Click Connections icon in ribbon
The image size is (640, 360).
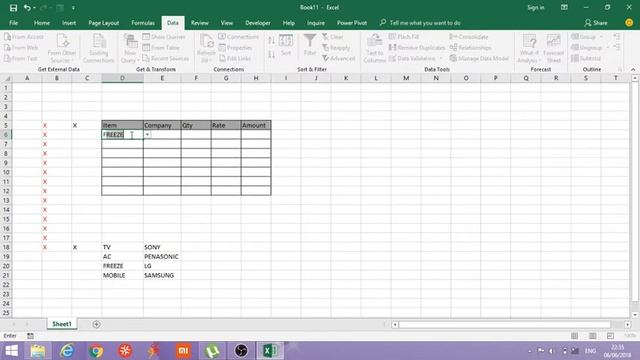coord(239,37)
